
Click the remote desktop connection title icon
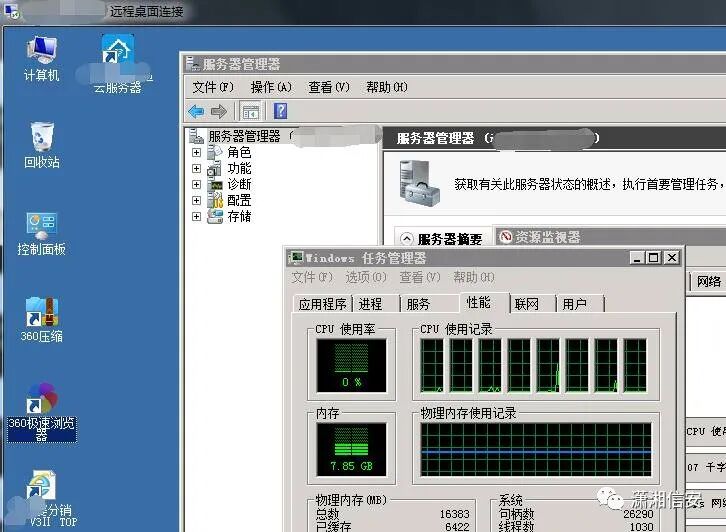tap(11, 11)
